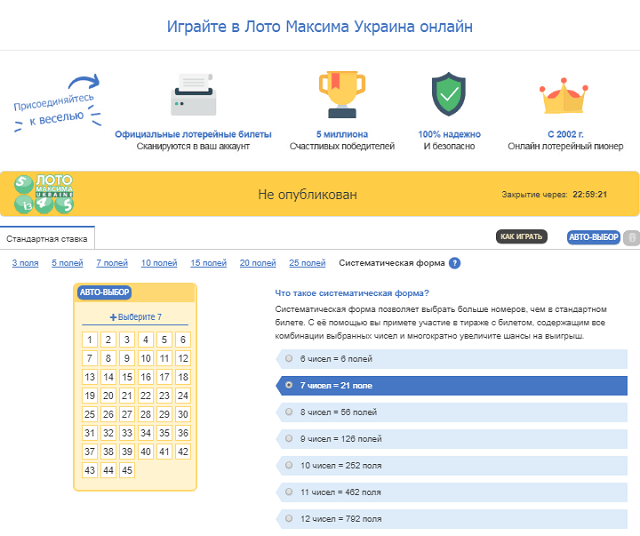Pick number 3 on the ticket grid
The width and height of the screenshot is (640, 536).
127,340
